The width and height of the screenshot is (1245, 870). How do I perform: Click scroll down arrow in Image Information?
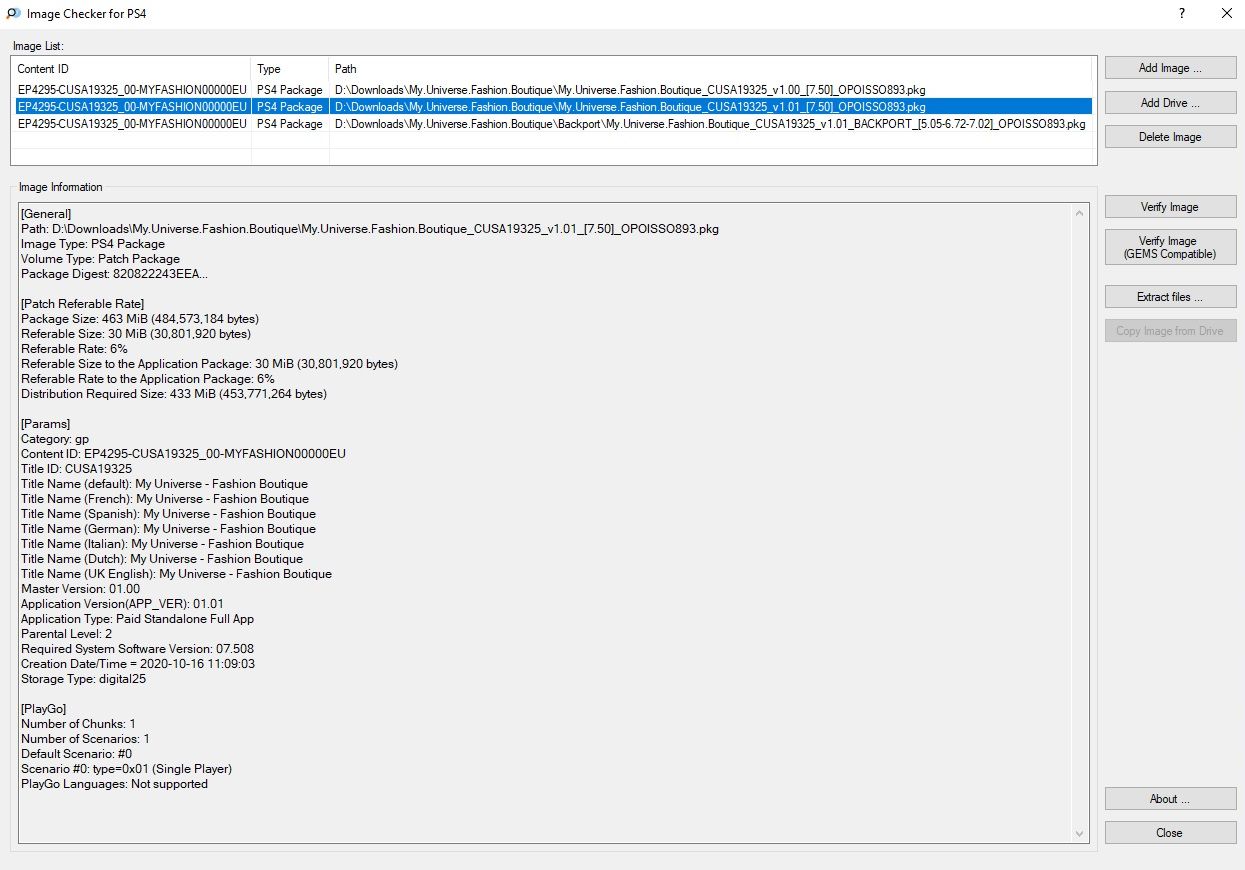(x=1079, y=833)
